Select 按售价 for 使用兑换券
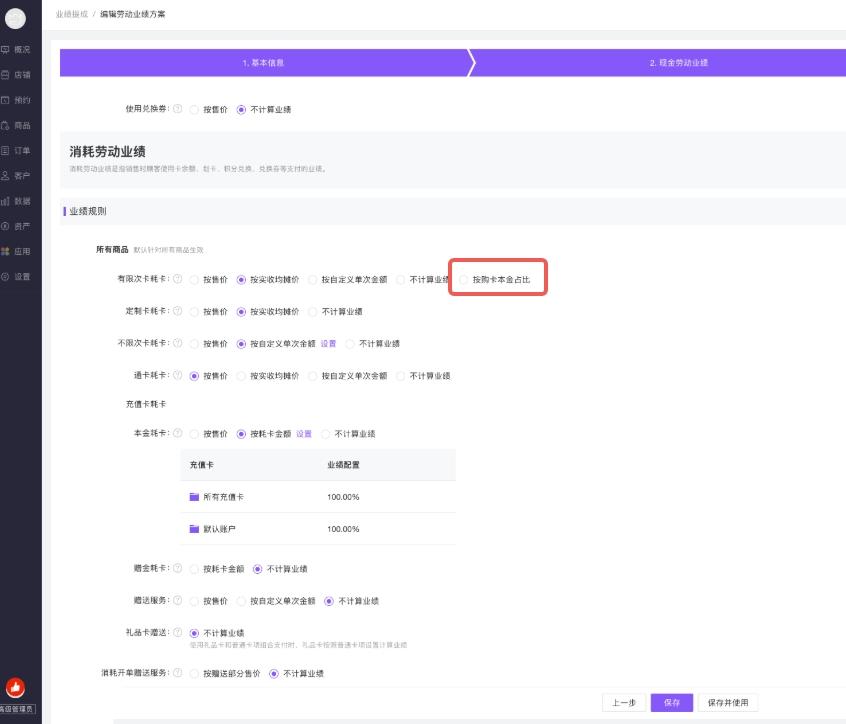 point(194,110)
